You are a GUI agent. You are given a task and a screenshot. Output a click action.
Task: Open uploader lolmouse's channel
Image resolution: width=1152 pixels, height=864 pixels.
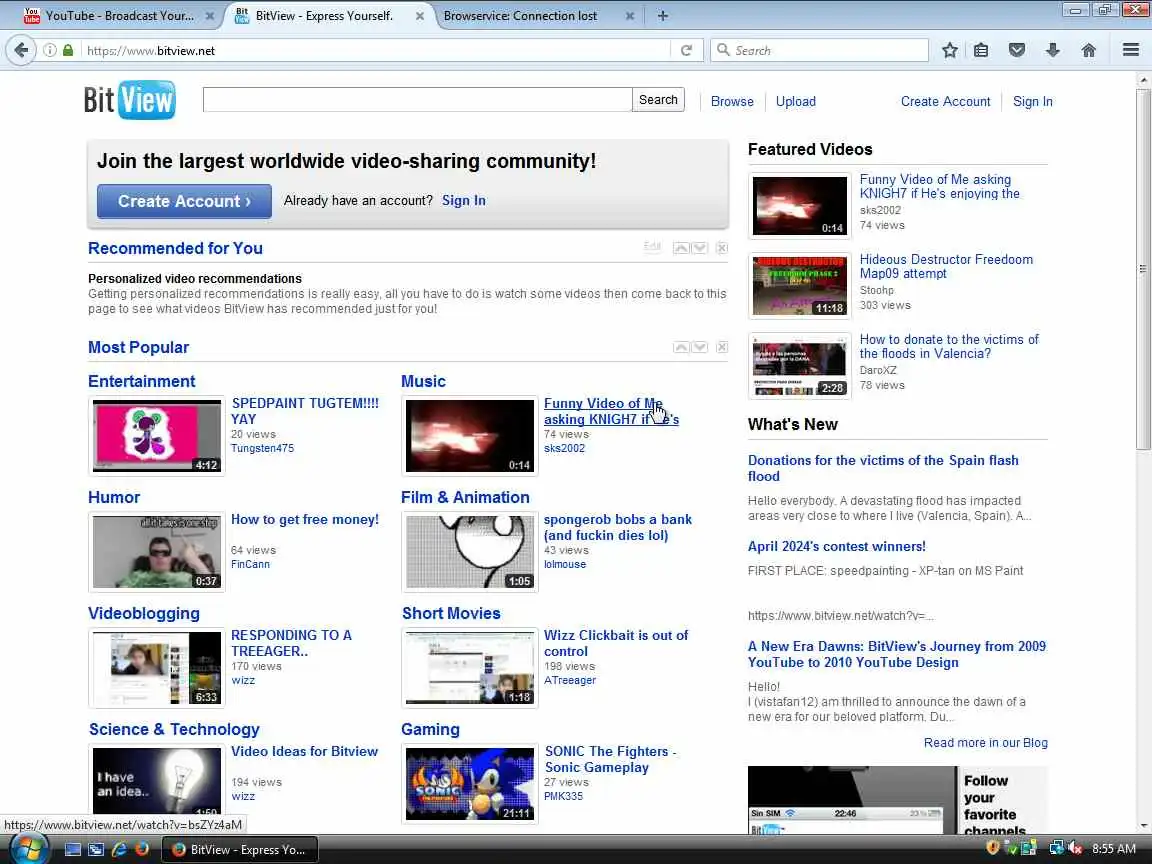point(565,564)
